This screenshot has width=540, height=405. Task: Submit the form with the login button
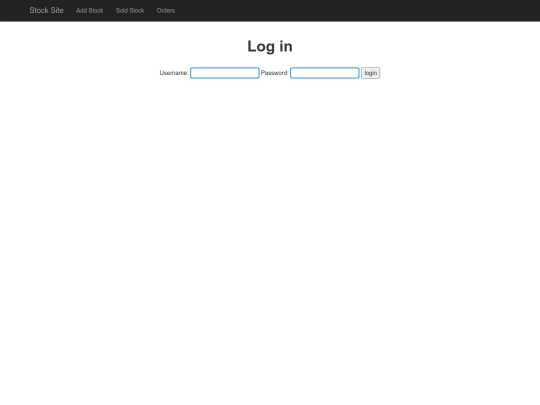[x=371, y=73]
